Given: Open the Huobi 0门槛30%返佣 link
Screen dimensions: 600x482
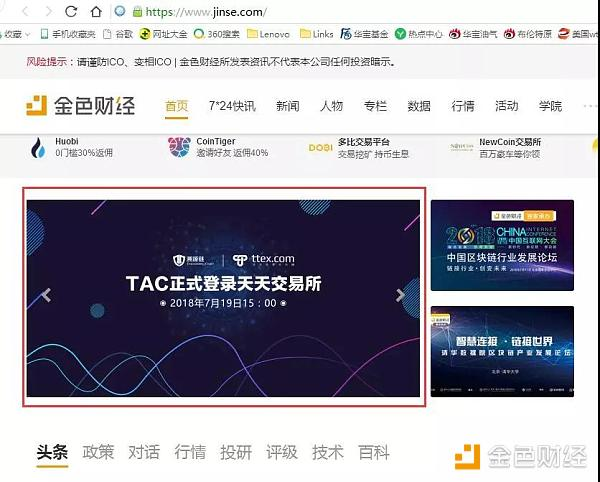Looking at the screenshot, I should 84,153.
